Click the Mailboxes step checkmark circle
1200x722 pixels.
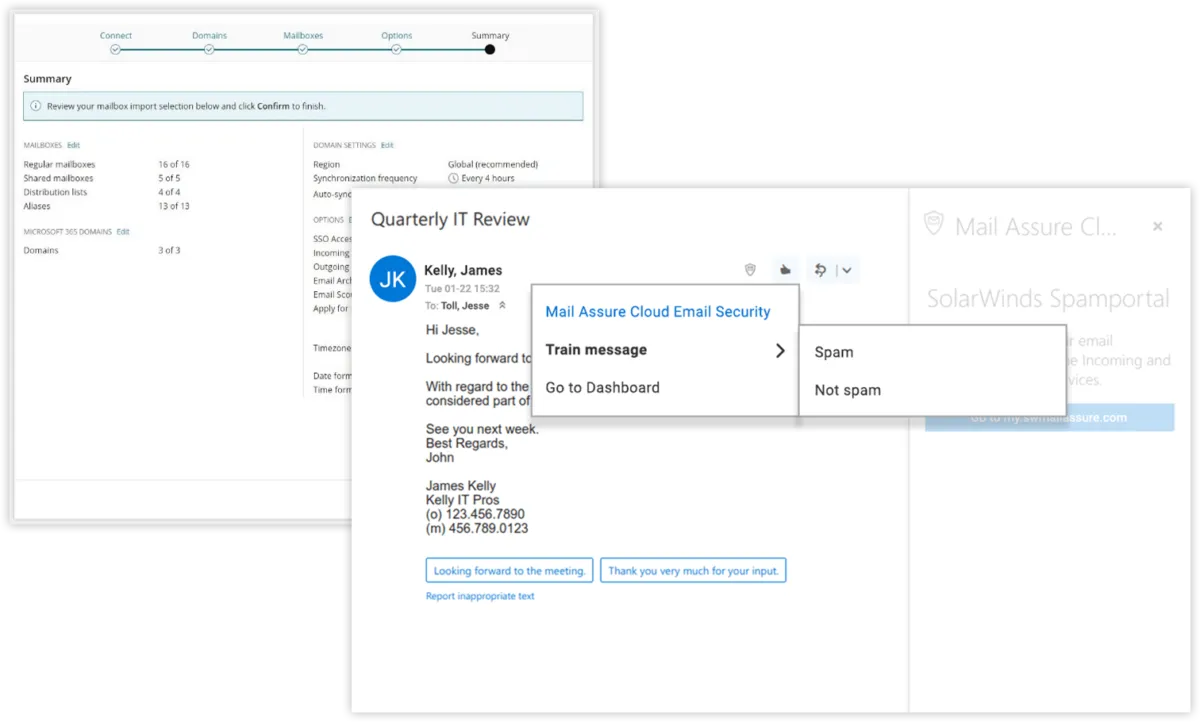click(303, 49)
